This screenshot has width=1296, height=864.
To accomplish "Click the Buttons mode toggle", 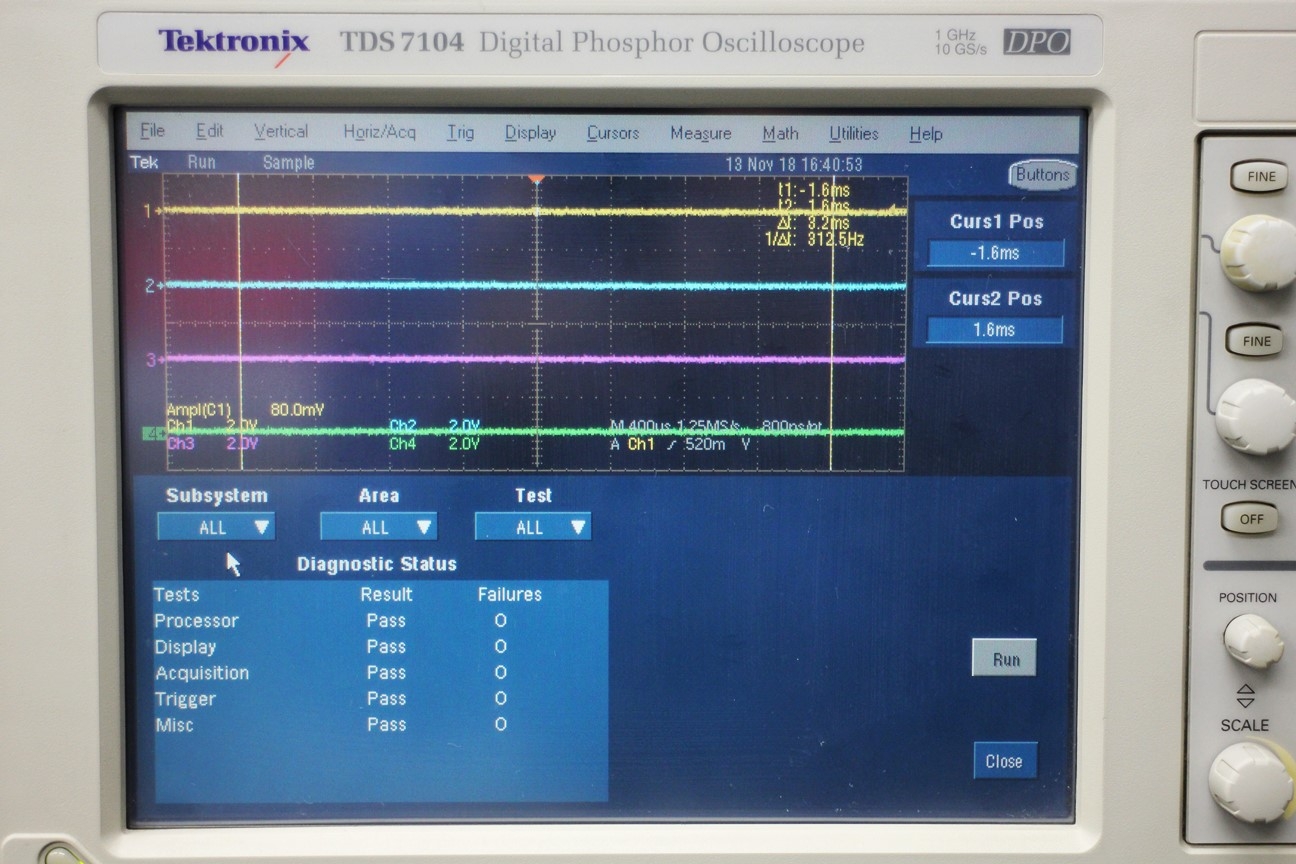I will [x=1042, y=175].
